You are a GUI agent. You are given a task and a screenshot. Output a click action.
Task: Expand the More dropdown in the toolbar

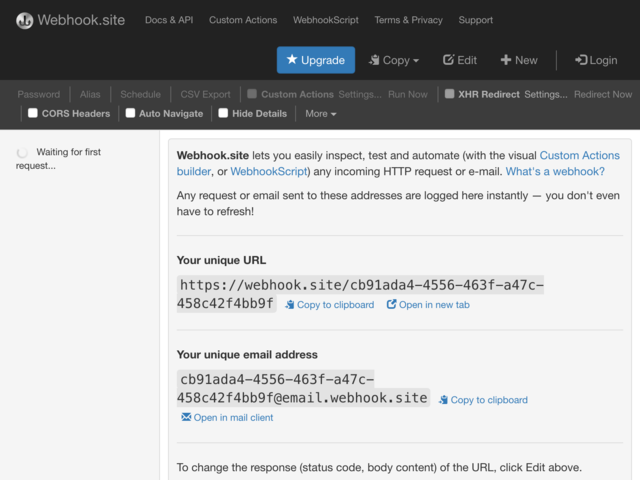pos(321,114)
